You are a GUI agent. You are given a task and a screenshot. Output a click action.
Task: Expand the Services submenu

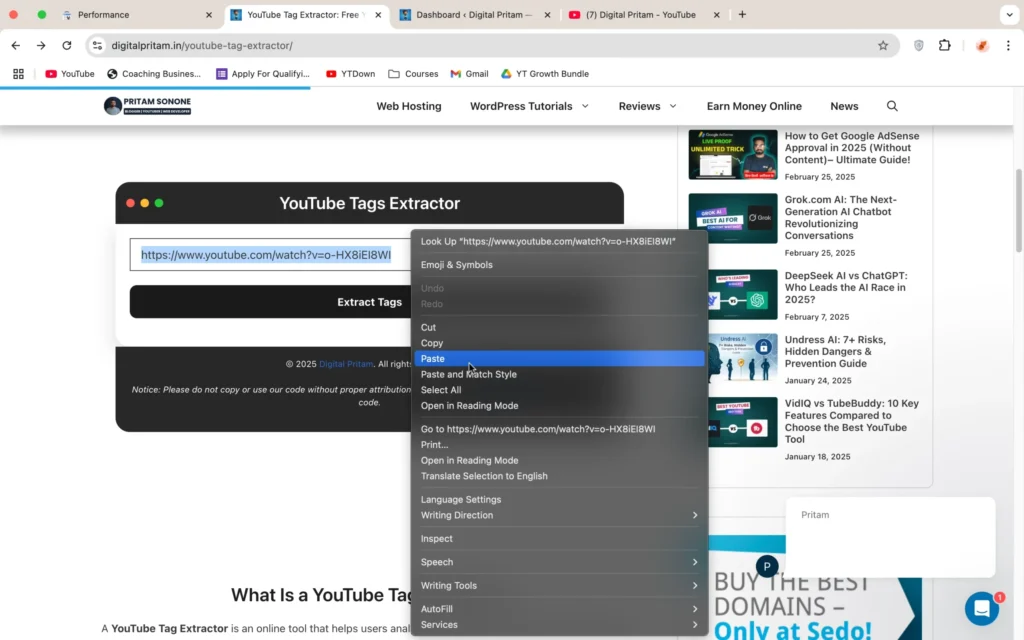559,625
